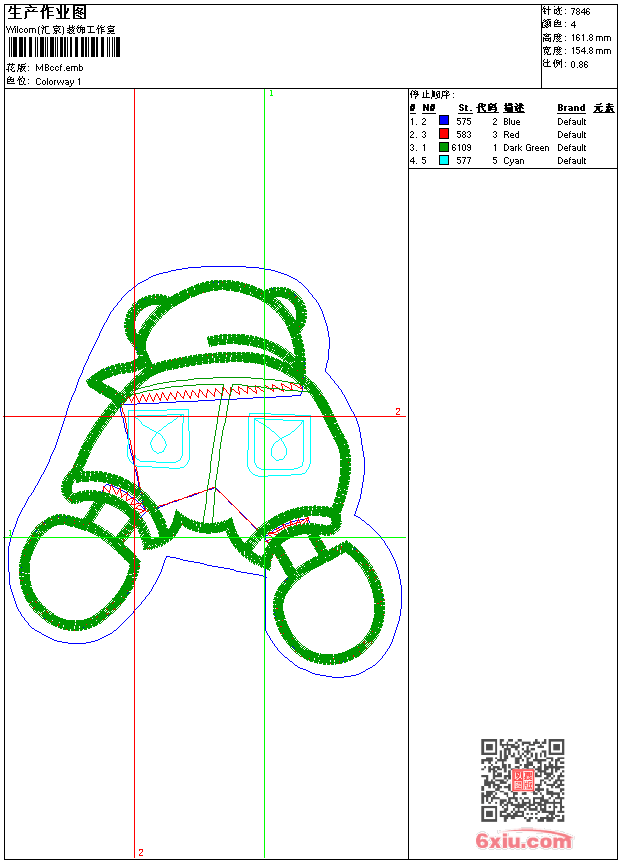Click the left cyan pocket shape in the design
The height and width of the screenshot is (860, 620).
(158, 437)
